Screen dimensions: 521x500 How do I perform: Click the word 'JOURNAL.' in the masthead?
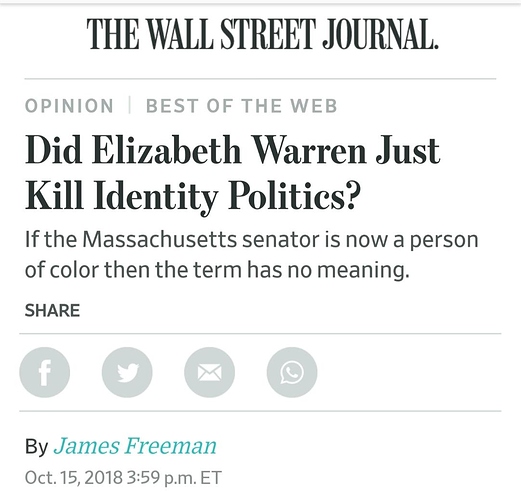tap(380, 34)
